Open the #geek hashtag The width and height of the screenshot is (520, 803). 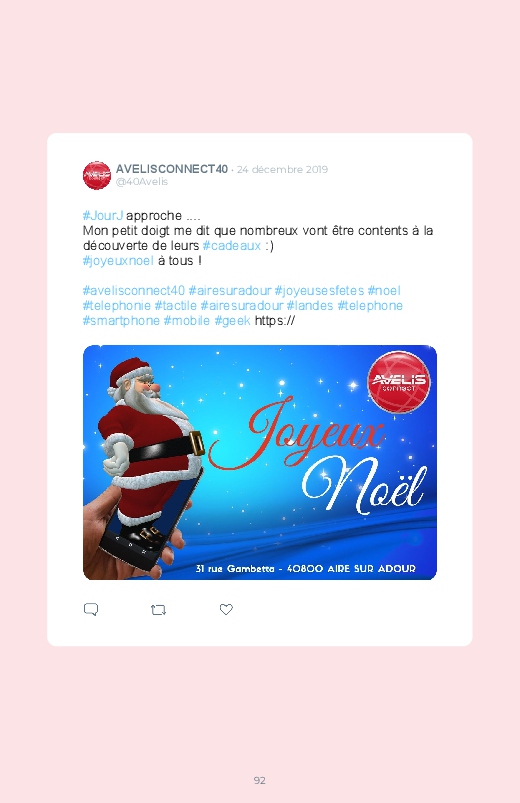coord(233,321)
